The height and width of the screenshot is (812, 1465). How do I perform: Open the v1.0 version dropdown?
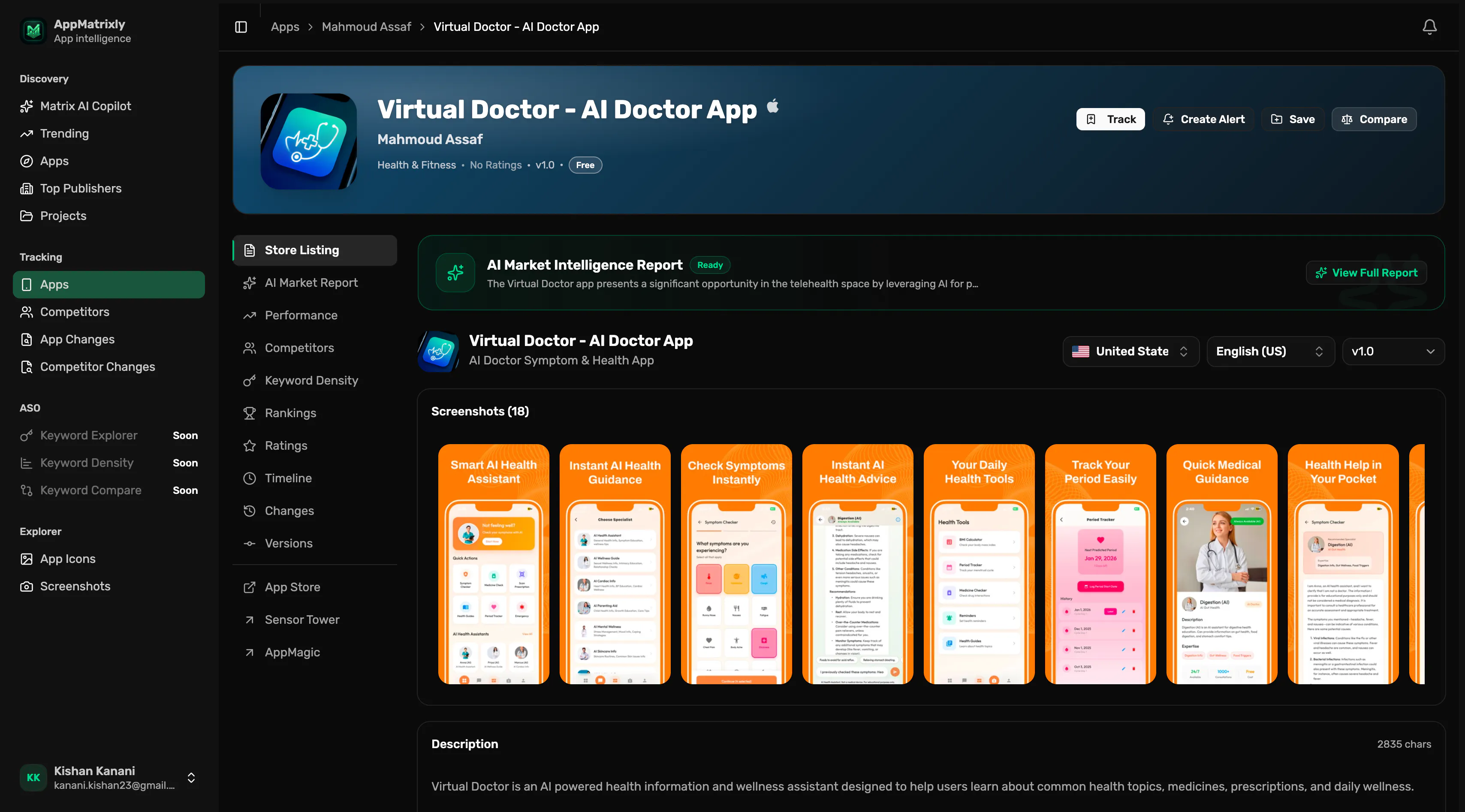tap(1393, 351)
